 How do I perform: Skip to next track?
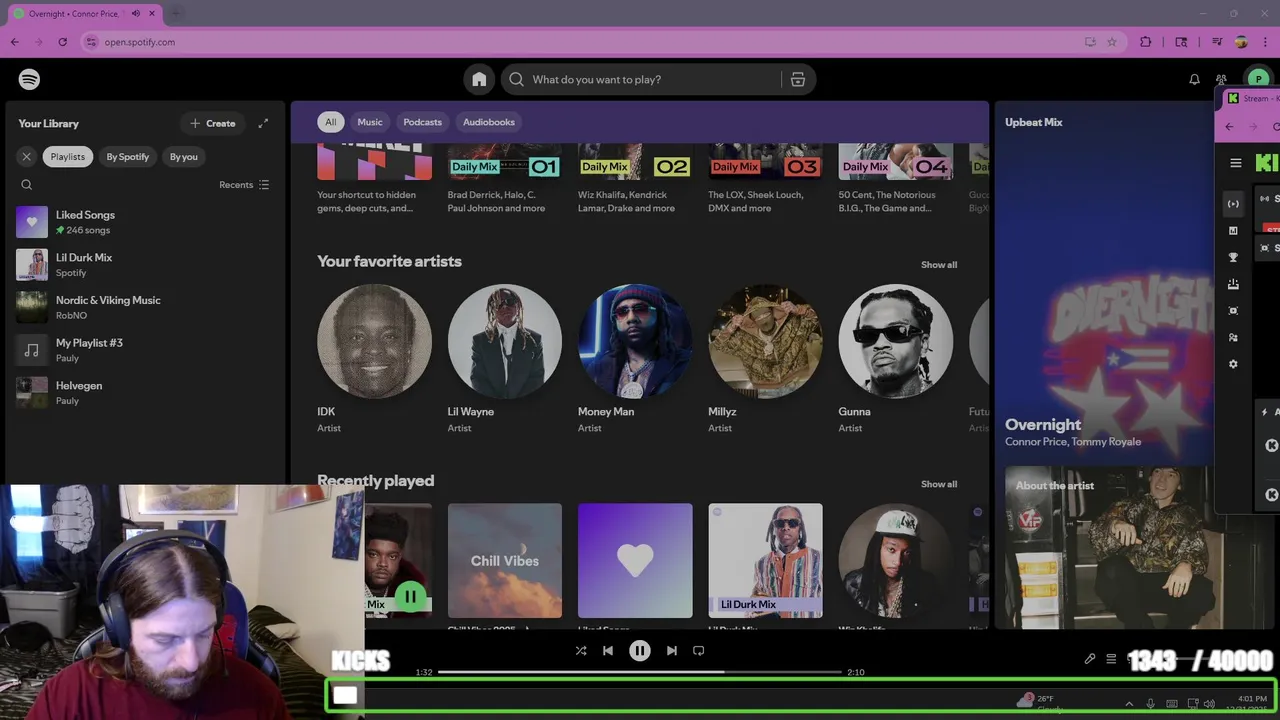click(672, 650)
